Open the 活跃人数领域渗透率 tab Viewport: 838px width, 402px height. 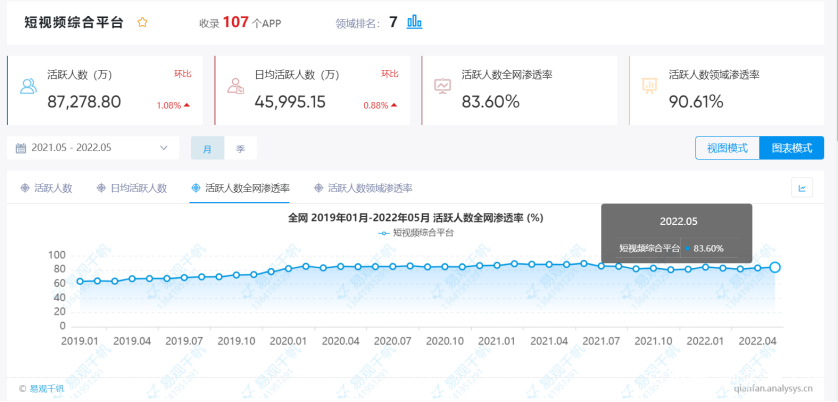pyautogui.click(x=363, y=188)
